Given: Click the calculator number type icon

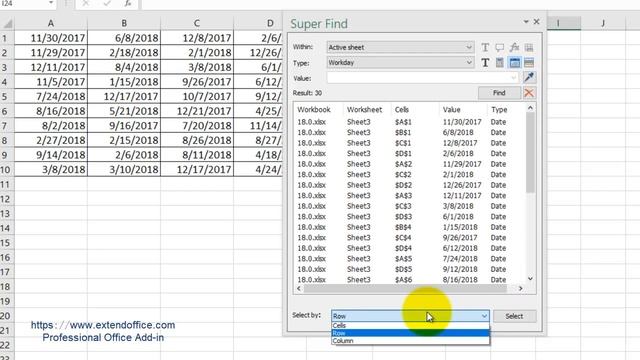Looking at the screenshot, I should coord(500,62).
